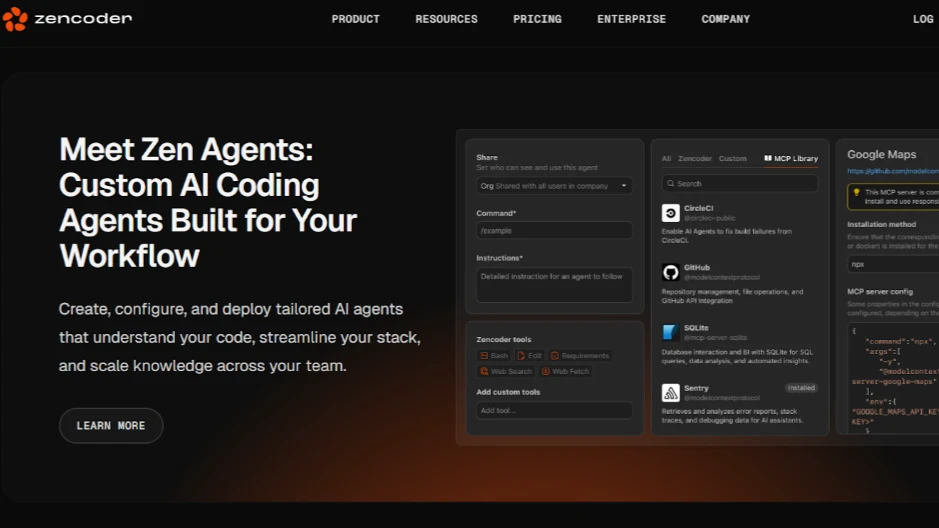This screenshot has height=528, width=939.
Task: Select the Requirements tool icon
Action: [x=555, y=356]
